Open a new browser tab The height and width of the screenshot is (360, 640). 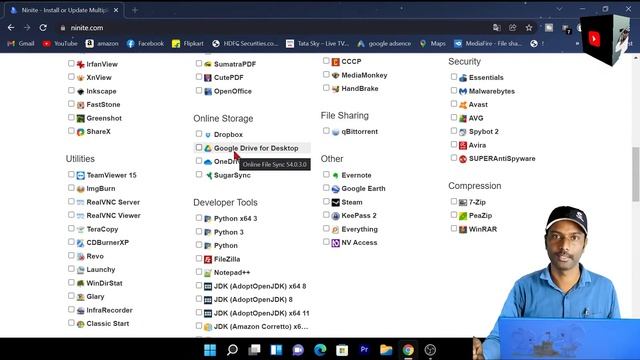(x=135, y=10)
